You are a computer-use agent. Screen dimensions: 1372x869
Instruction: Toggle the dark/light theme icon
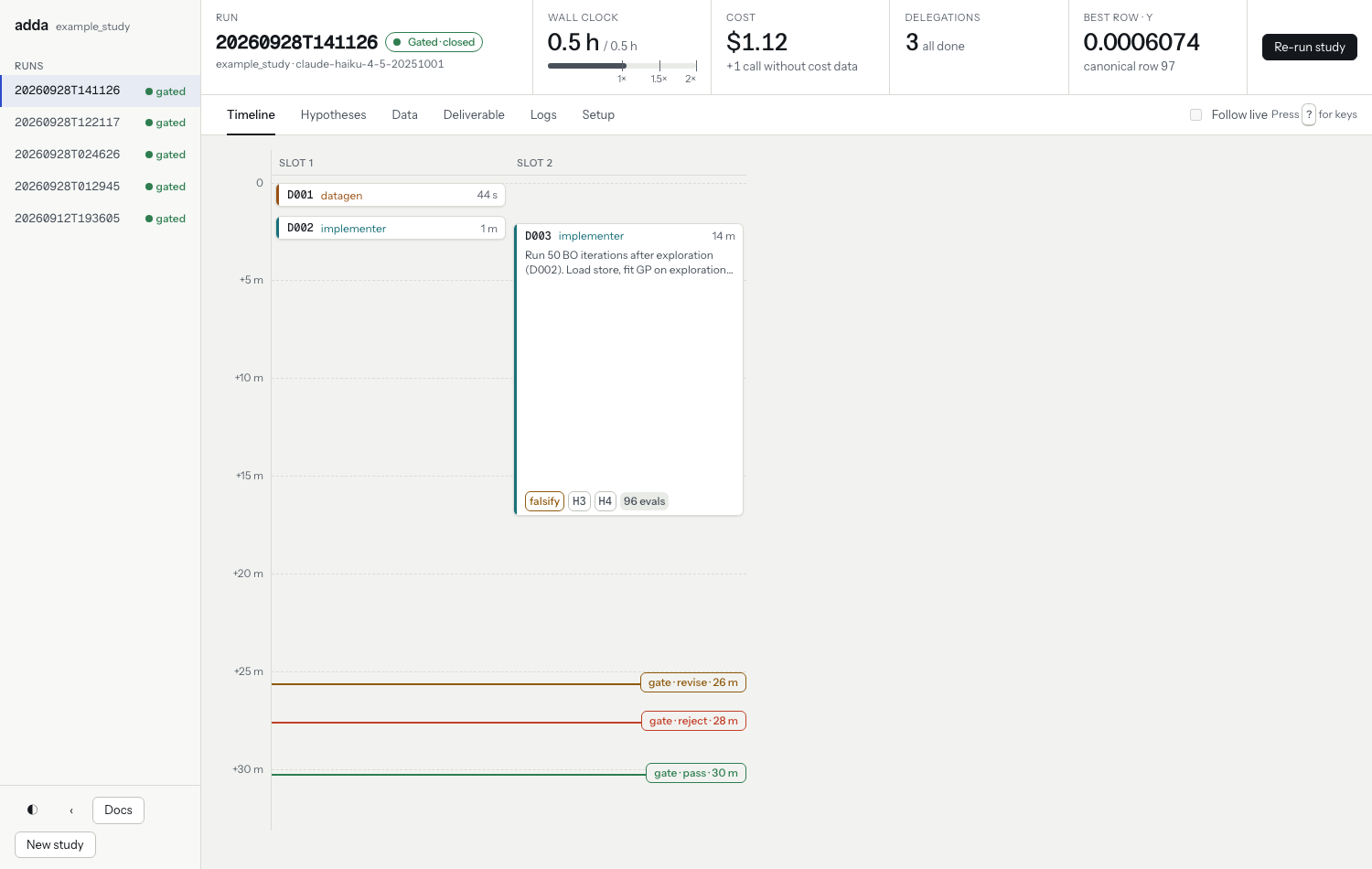click(33, 810)
